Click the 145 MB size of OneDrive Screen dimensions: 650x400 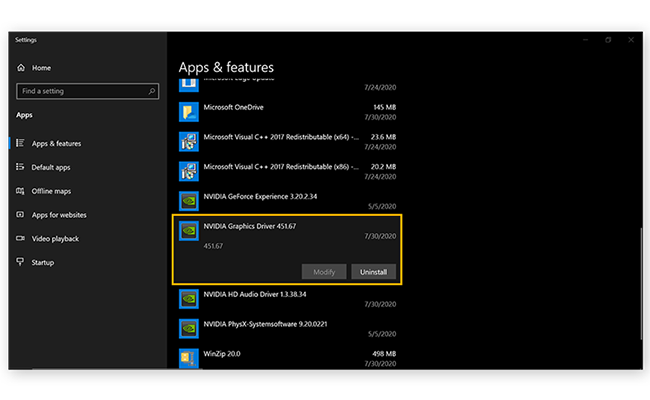384,107
